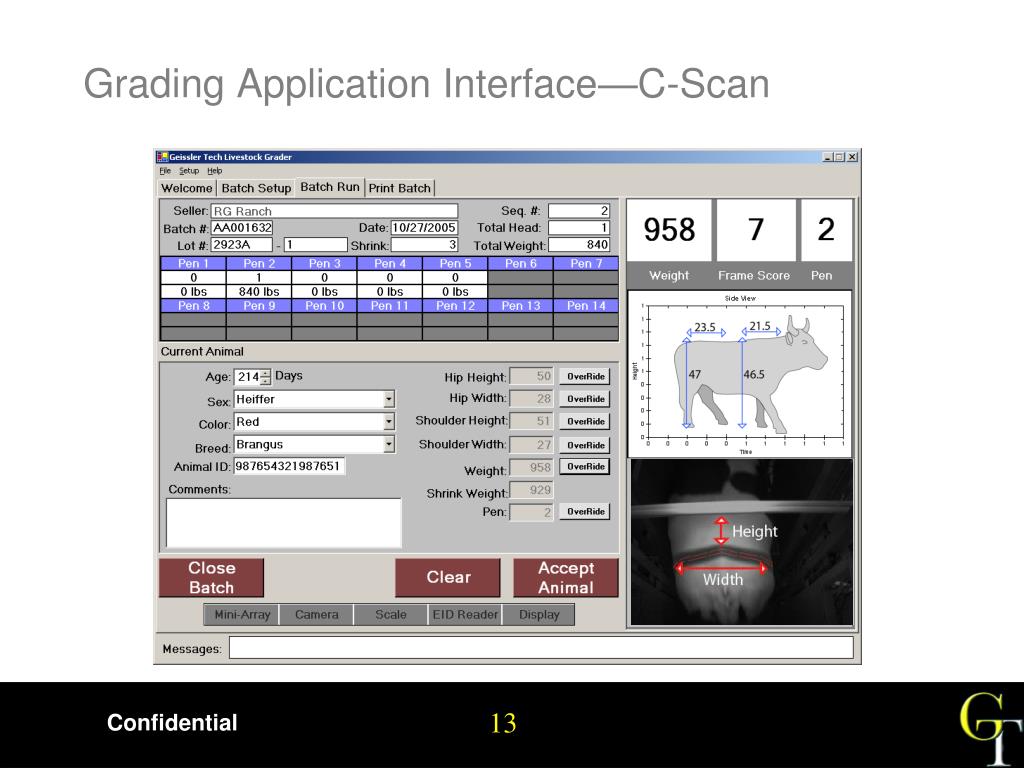Select the Pen 5 header
The height and width of the screenshot is (768, 1024).
(455, 263)
